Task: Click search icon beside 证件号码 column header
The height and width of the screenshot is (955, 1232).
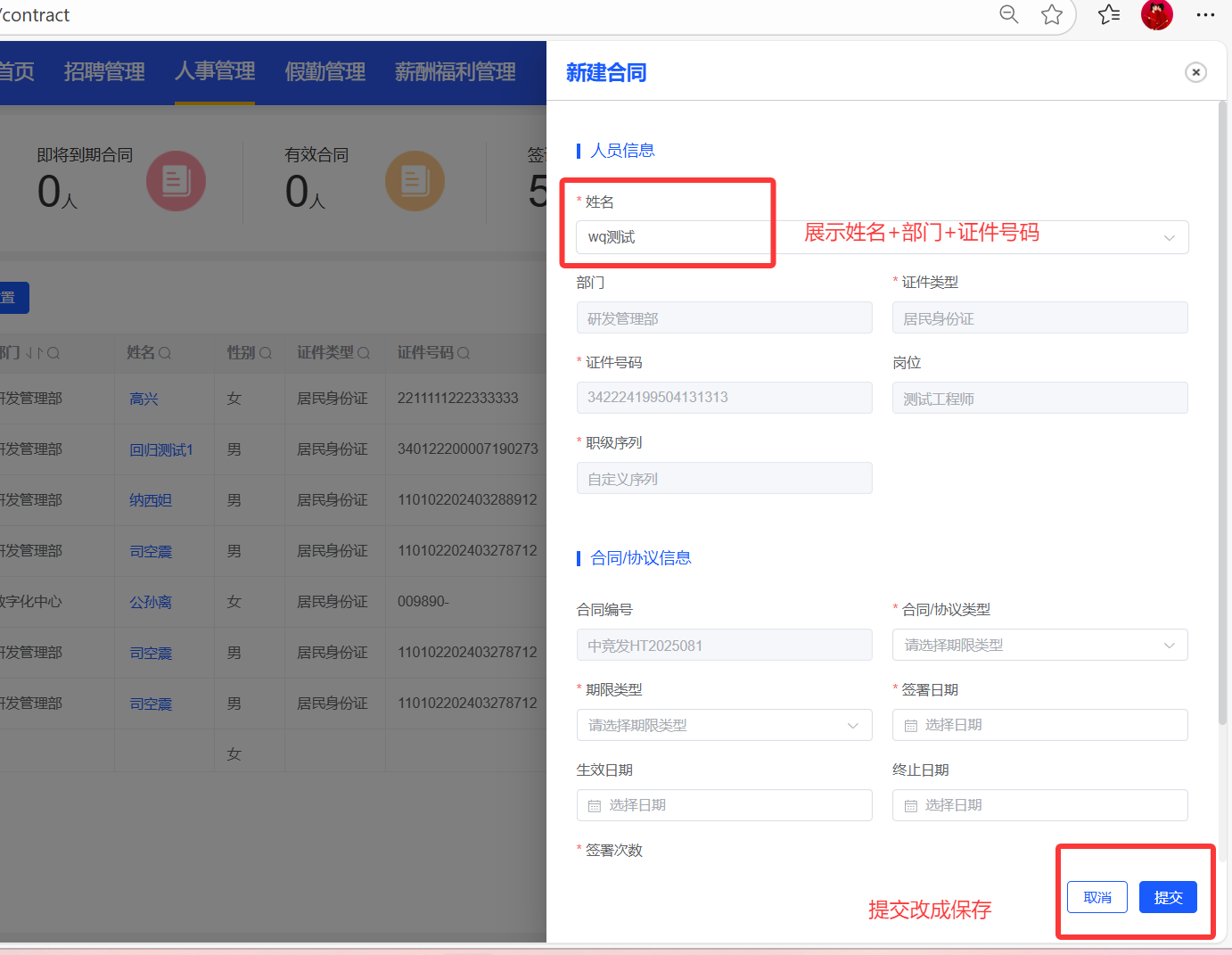Action: click(464, 353)
